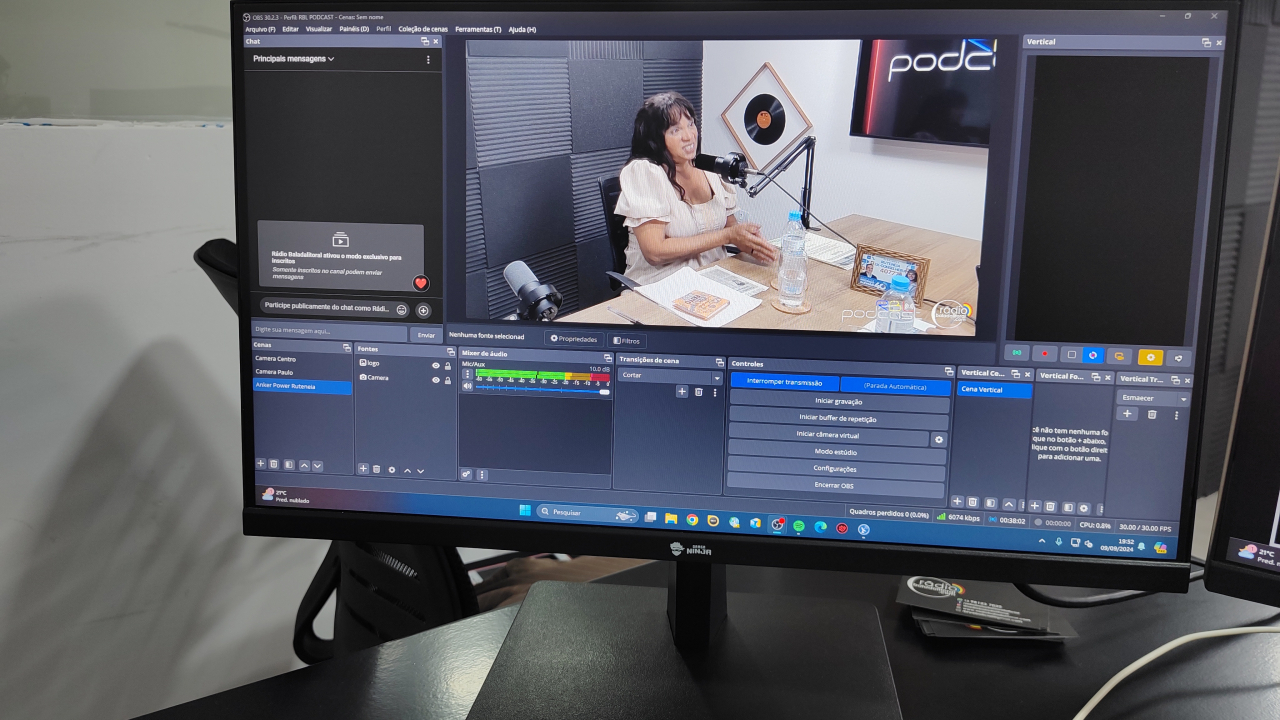Click the virtual camera settings gear
This screenshot has height=720, width=1280.
pos(938,439)
